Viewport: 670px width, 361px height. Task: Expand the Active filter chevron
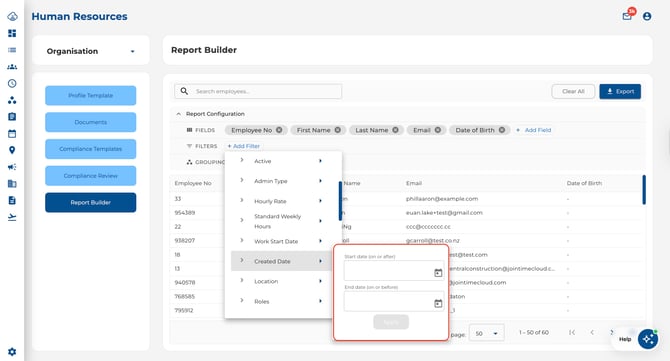pos(242,160)
